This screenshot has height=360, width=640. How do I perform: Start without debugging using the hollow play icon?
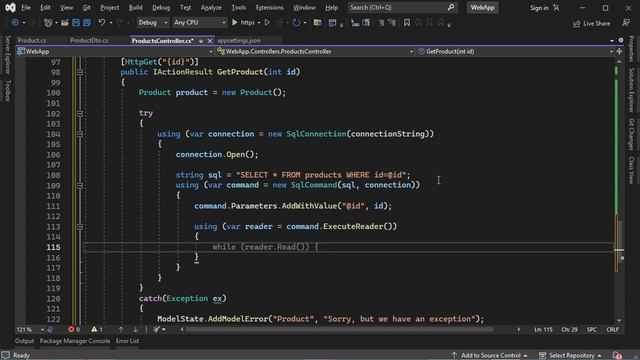click(x=267, y=23)
